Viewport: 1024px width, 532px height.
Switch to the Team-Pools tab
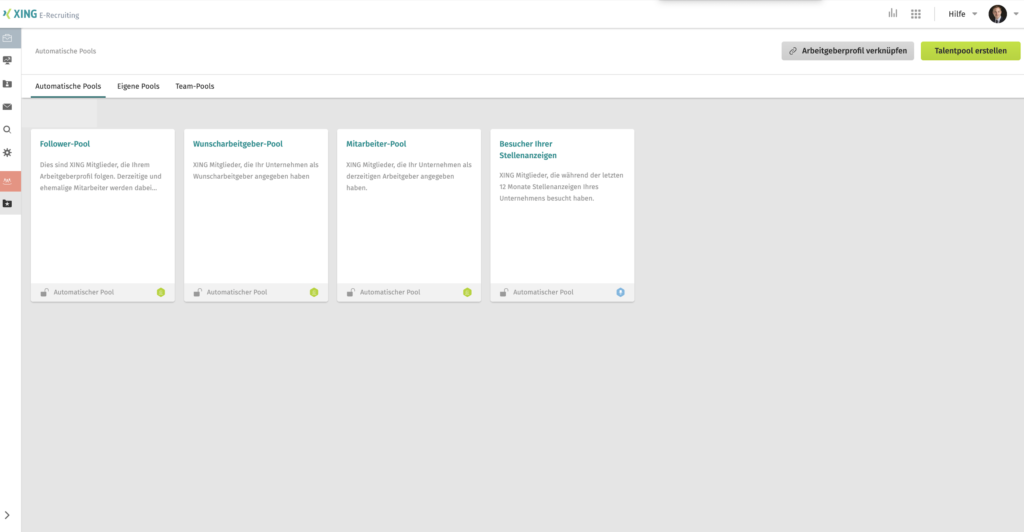(x=194, y=86)
